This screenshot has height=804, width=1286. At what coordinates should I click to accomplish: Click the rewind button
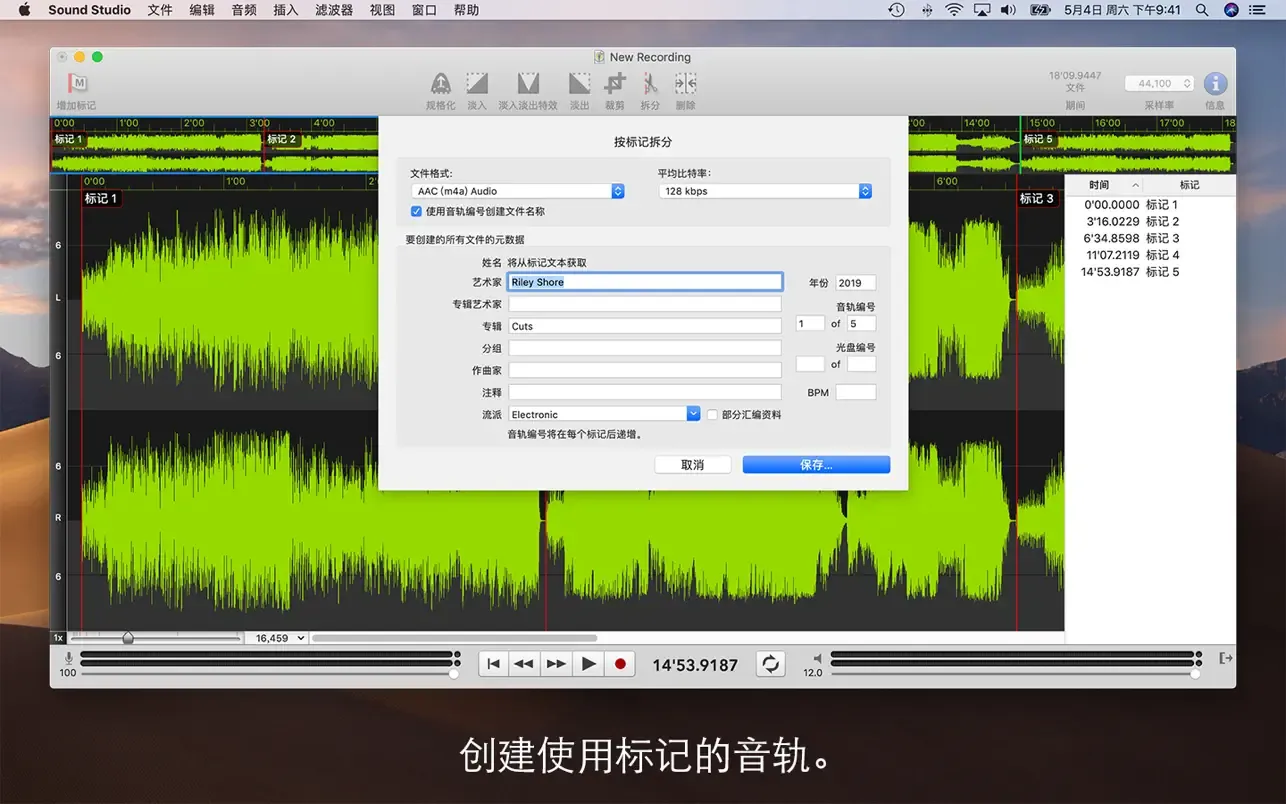(x=524, y=664)
